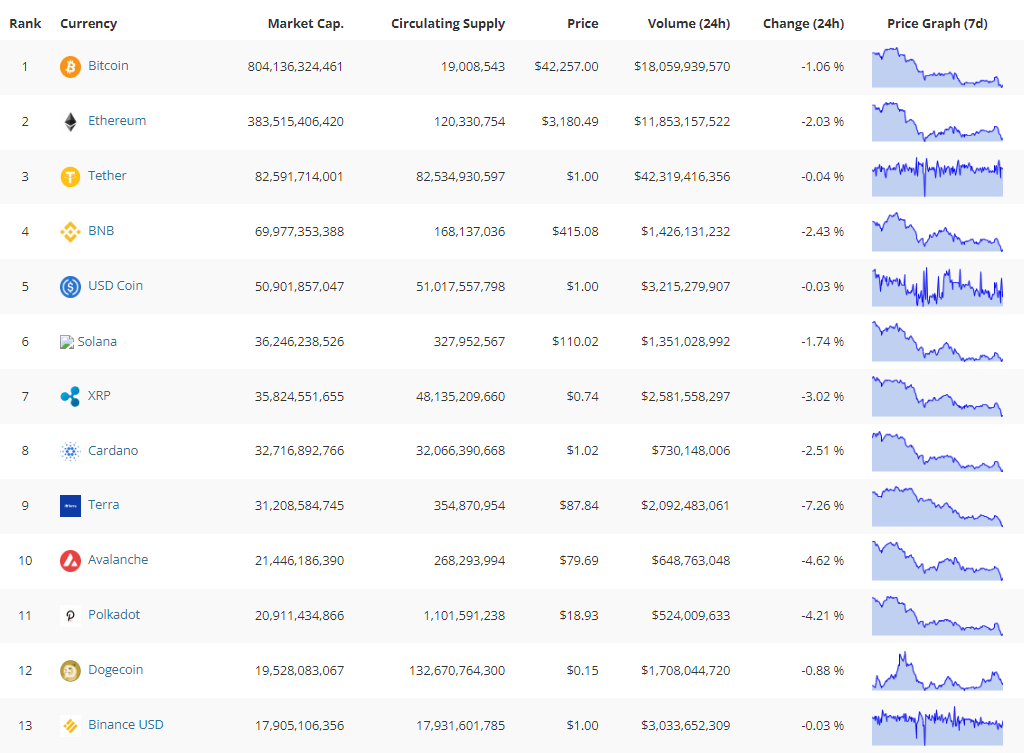This screenshot has width=1032, height=754.
Task: Click the Terra logo icon
Action: (x=70, y=506)
